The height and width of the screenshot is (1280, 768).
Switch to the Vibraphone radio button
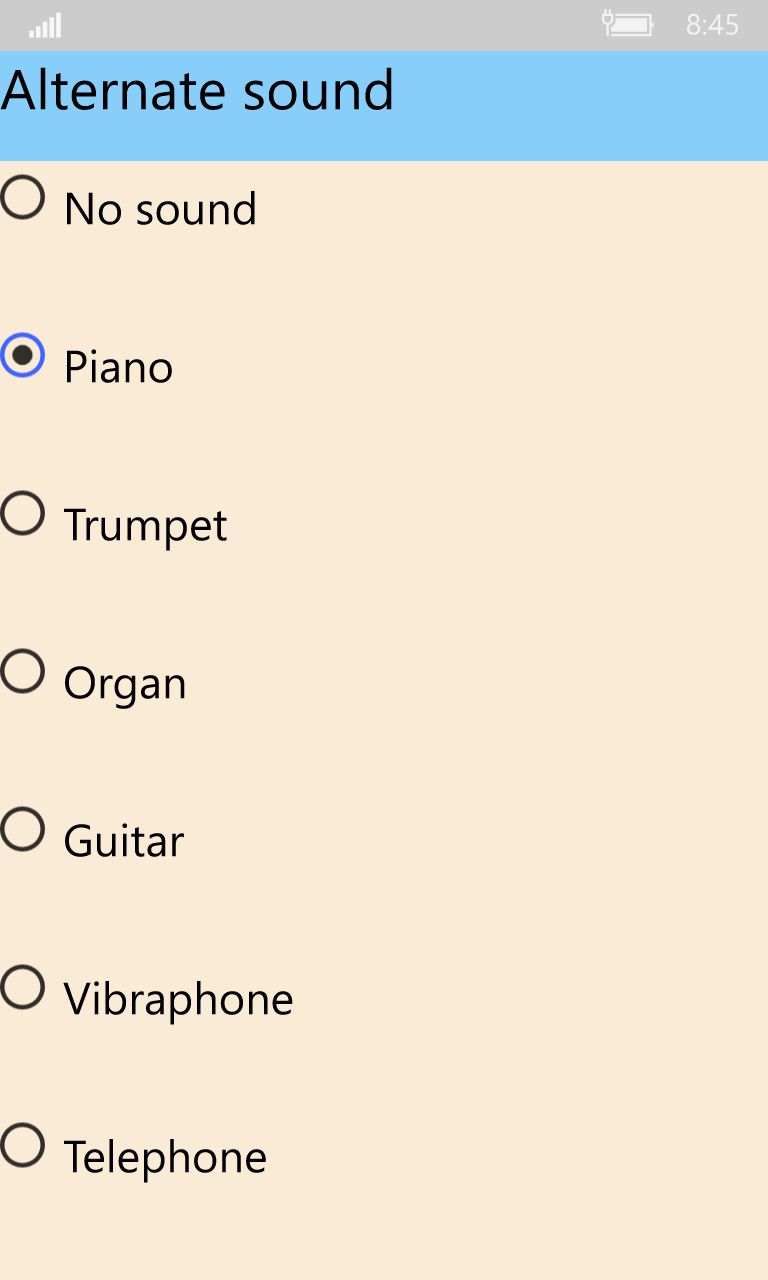tap(22, 987)
